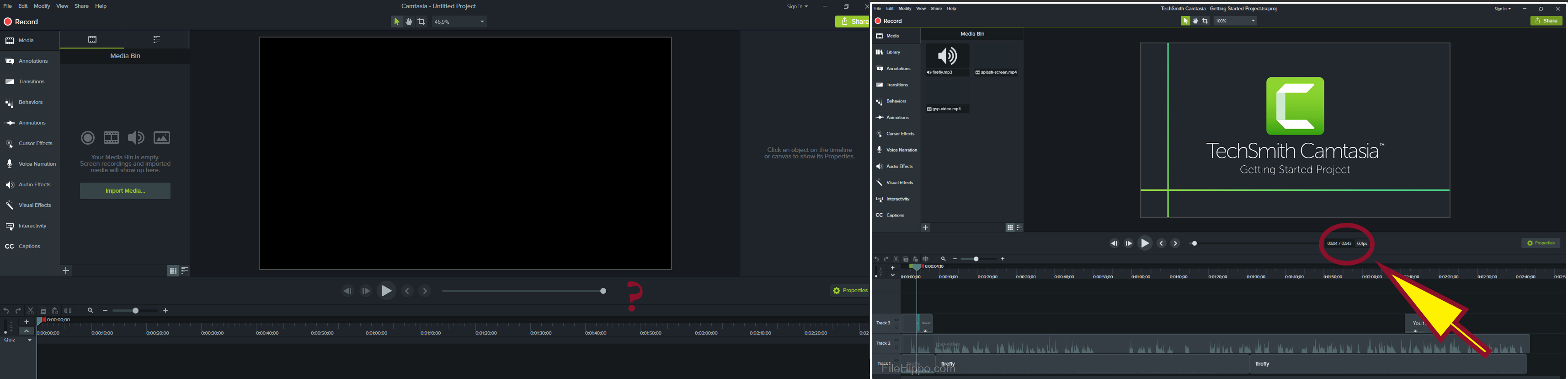Zoom in Getting-Started-Project timeline with plus
Viewport: 1568px width, 379px height.
coord(1003,259)
